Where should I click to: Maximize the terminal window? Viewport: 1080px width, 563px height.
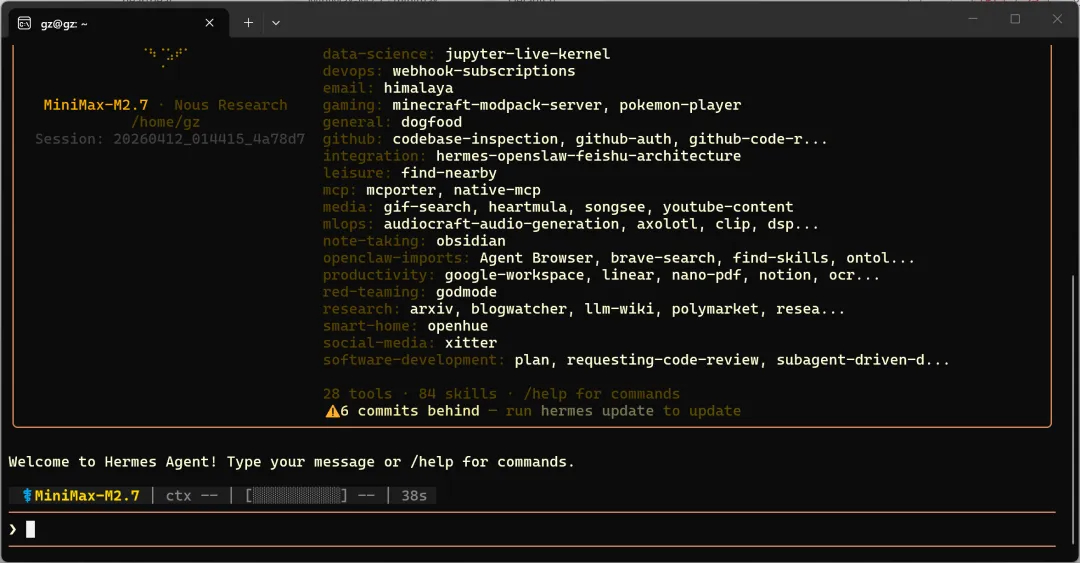point(1015,19)
